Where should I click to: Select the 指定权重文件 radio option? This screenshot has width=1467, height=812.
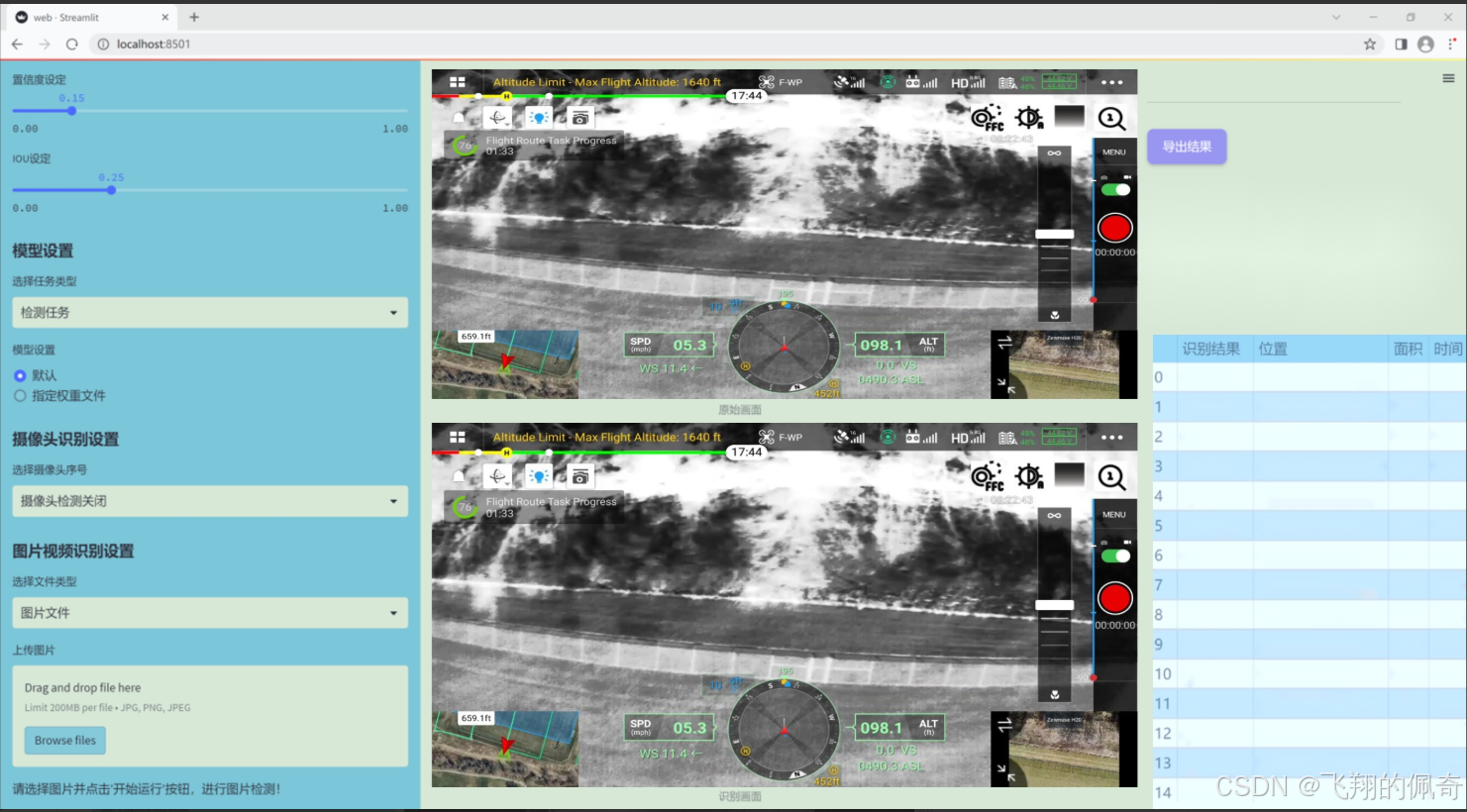[x=20, y=395]
